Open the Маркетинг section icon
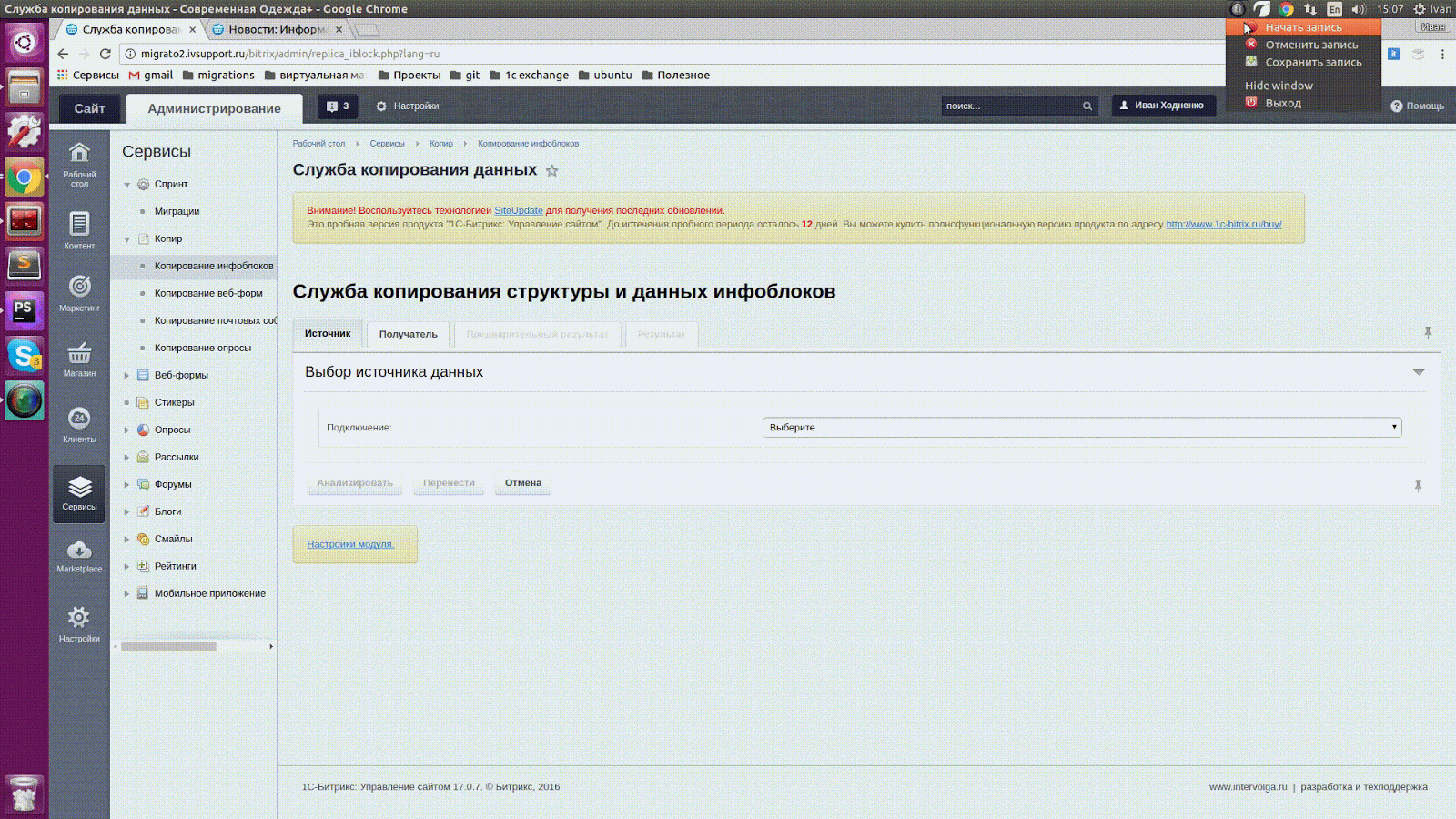 [79, 287]
